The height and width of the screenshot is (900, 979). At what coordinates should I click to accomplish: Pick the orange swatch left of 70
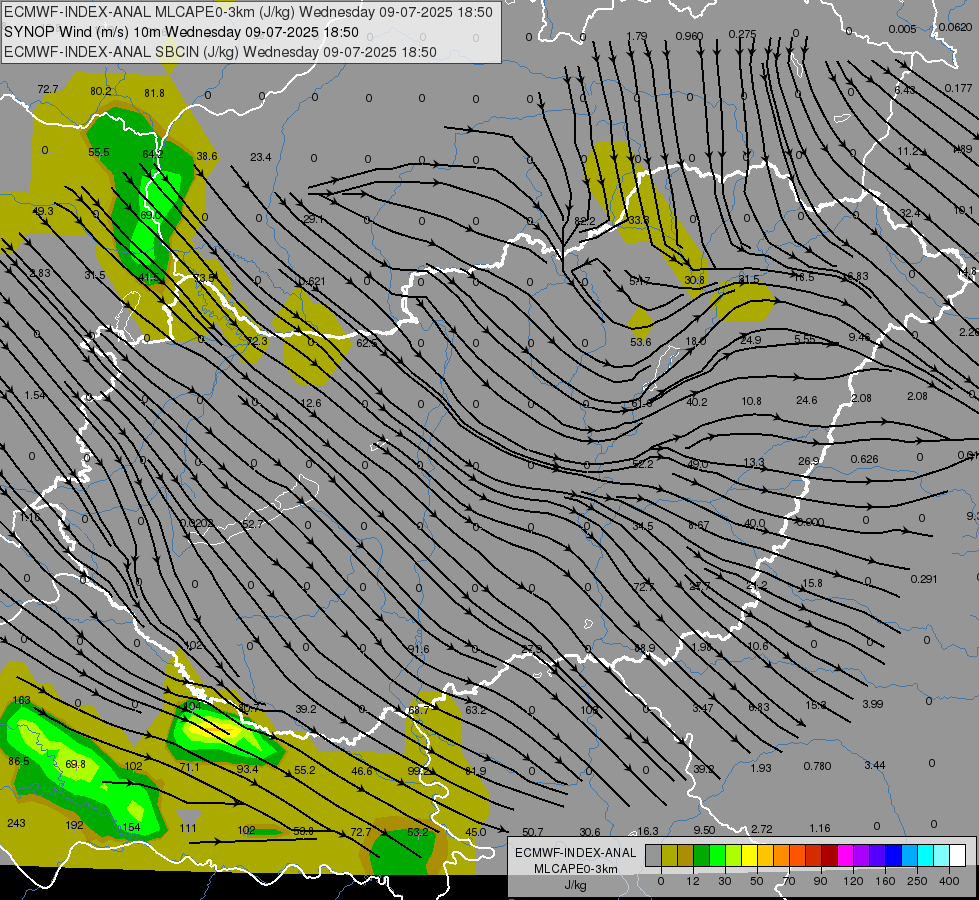tap(782, 856)
